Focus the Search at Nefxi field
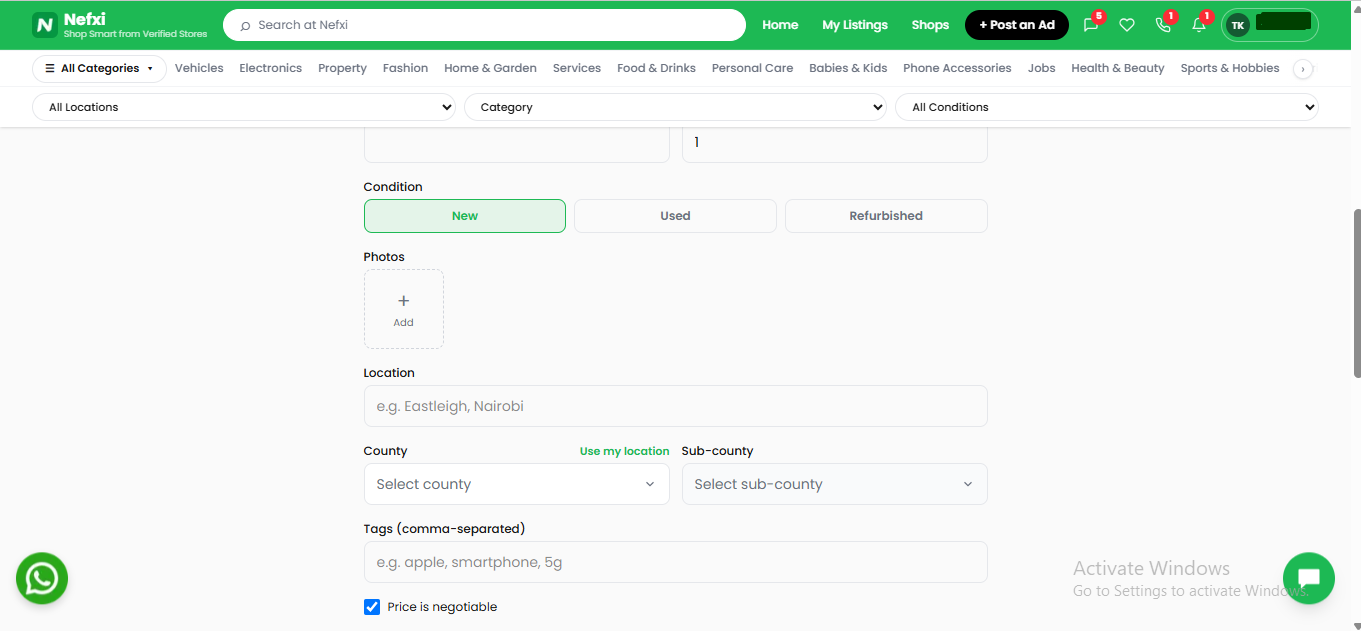This screenshot has height=631, width=1361. 484,25
